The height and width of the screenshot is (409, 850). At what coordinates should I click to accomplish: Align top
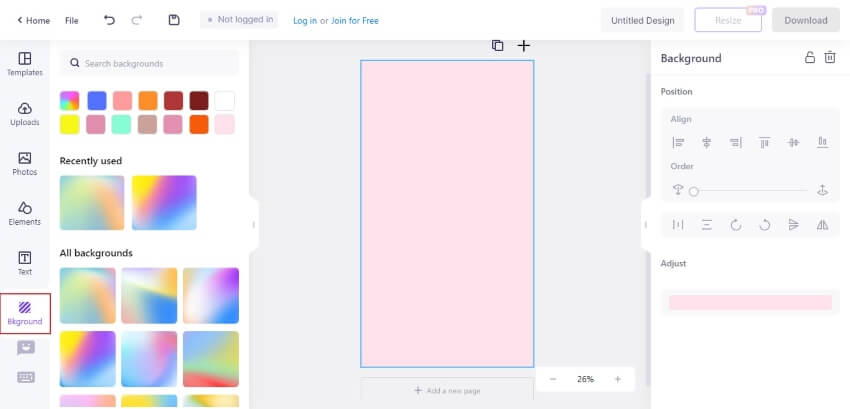[764, 143]
